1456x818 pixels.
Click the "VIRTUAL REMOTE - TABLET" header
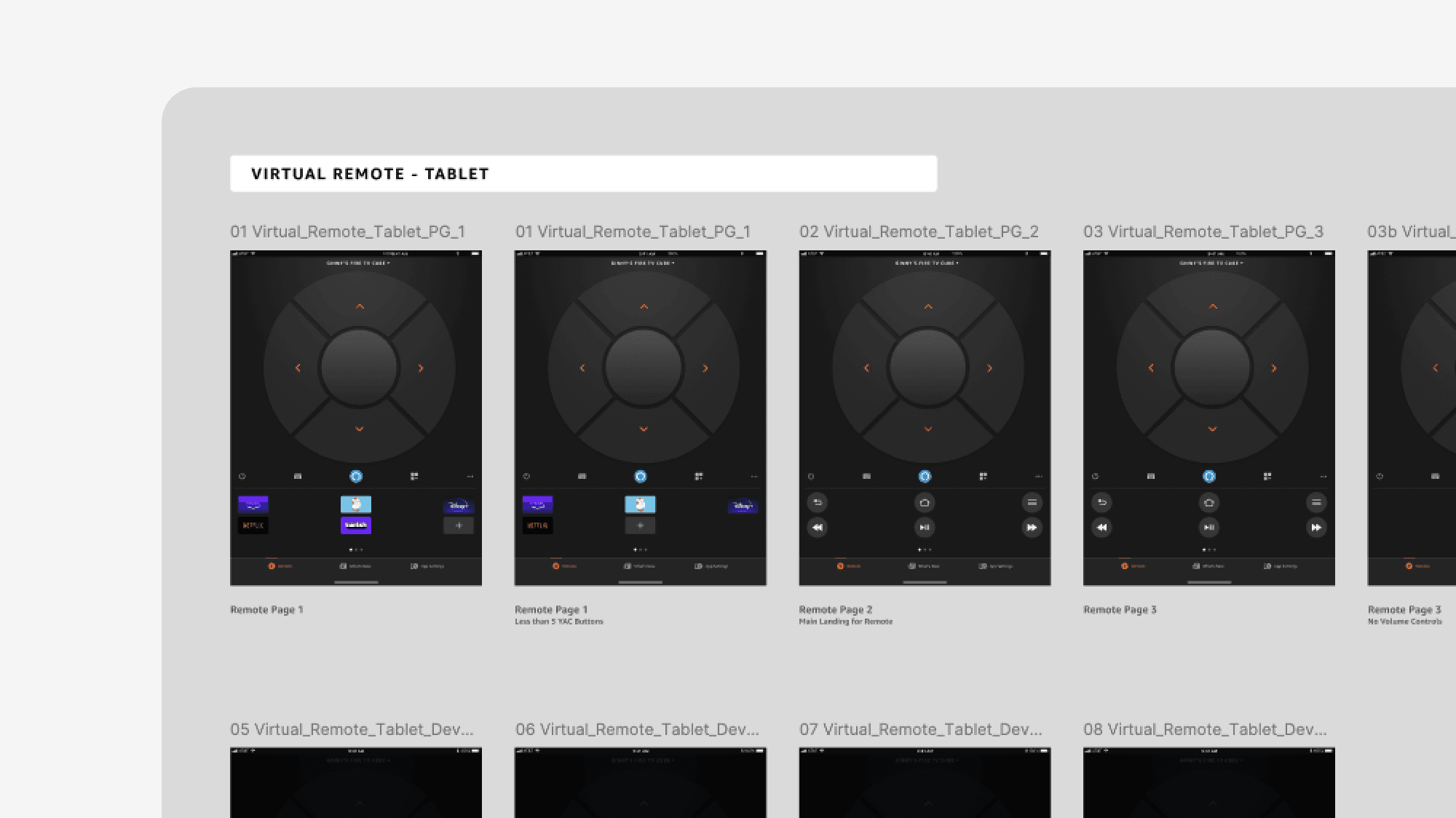coord(583,173)
